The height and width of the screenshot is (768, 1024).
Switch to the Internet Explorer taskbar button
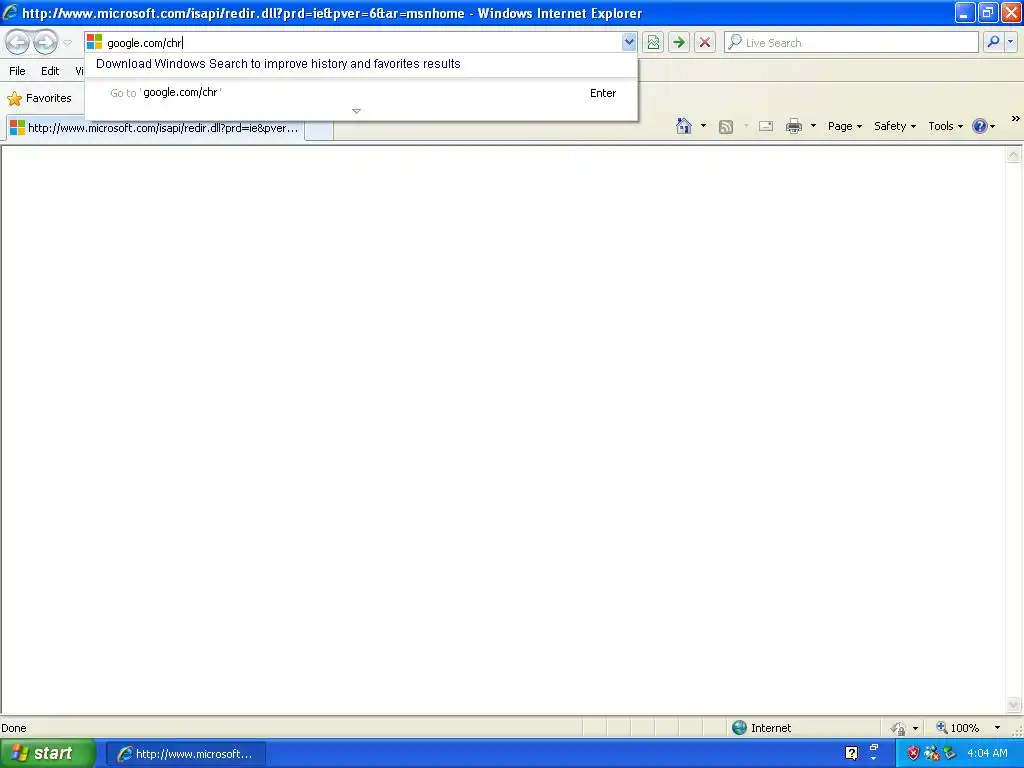[185, 754]
